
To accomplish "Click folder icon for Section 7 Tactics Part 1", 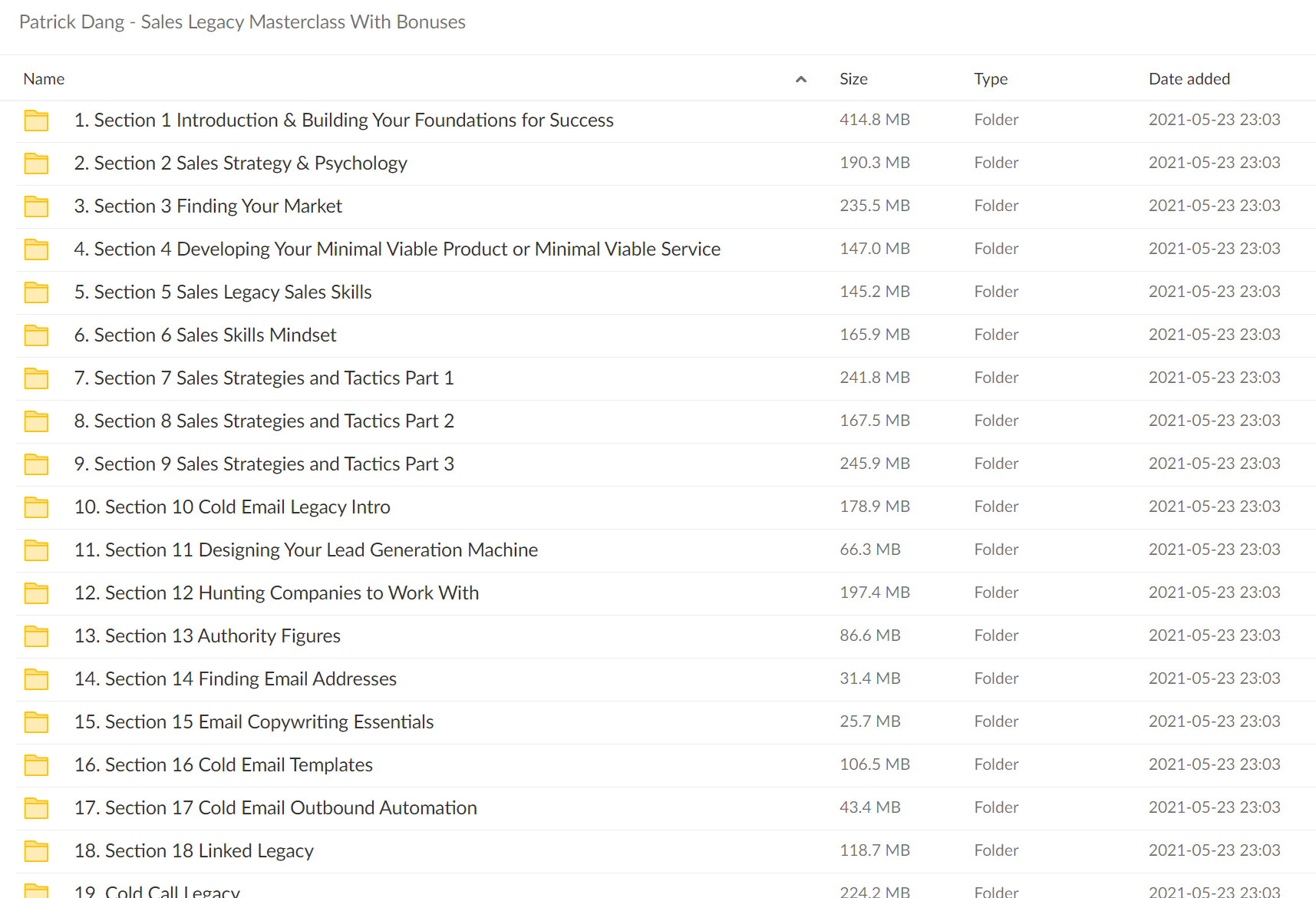I will (x=36, y=378).
